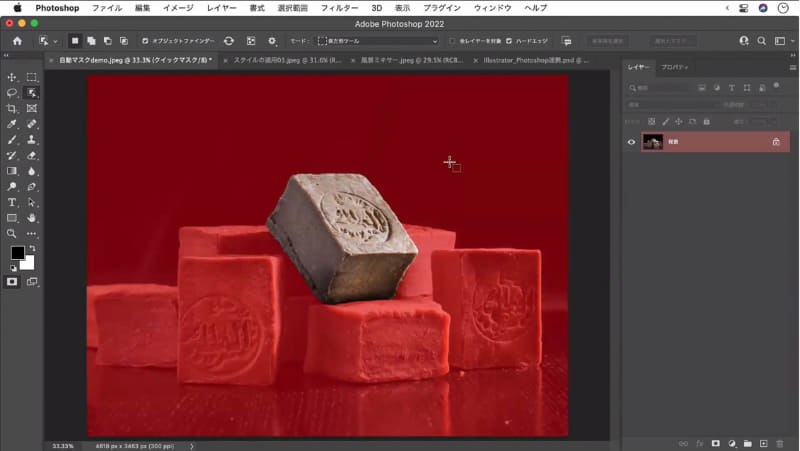The height and width of the screenshot is (451, 800).
Task: Toggle the Hard Edge checkbox
Action: click(x=509, y=41)
